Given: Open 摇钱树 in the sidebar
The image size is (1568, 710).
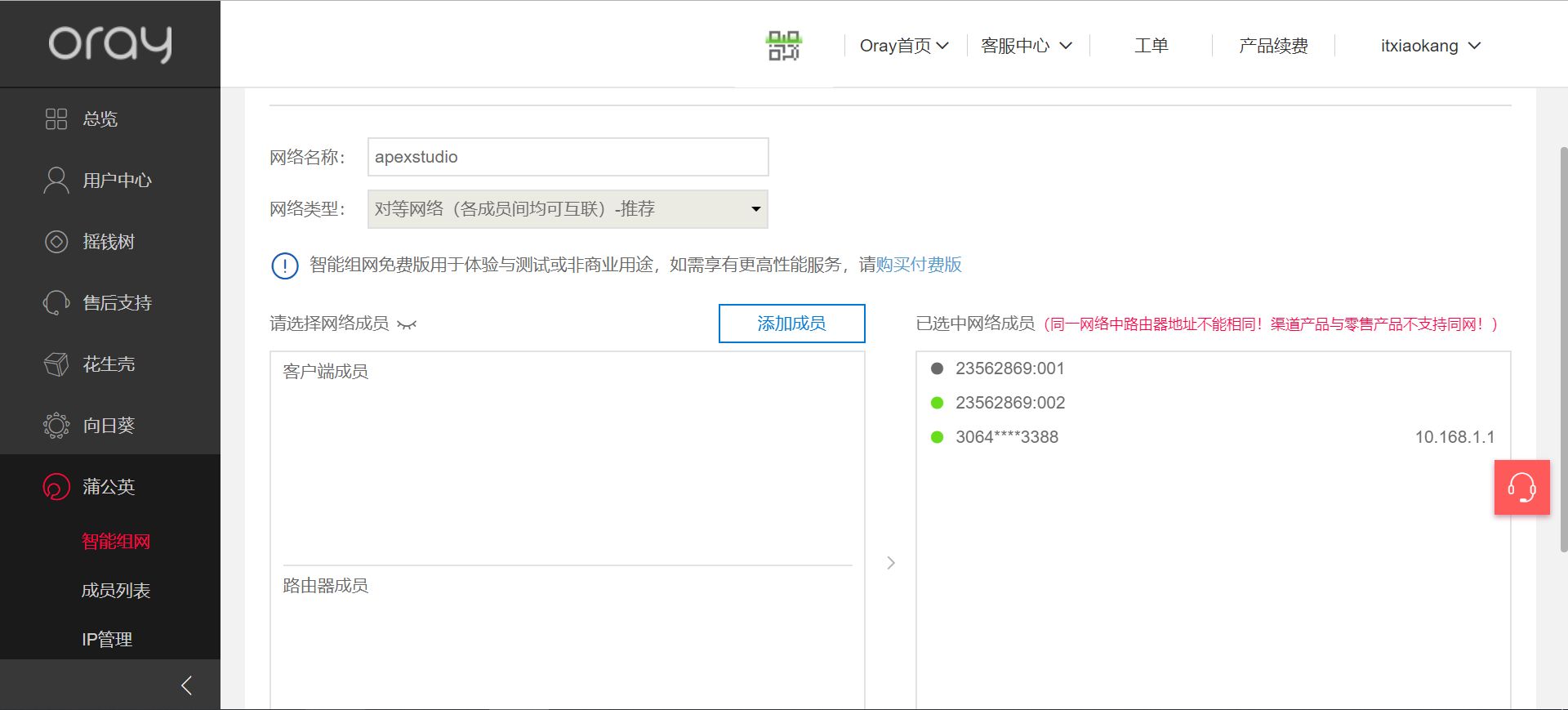Looking at the screenshot, I should click(x=110, y=242).
